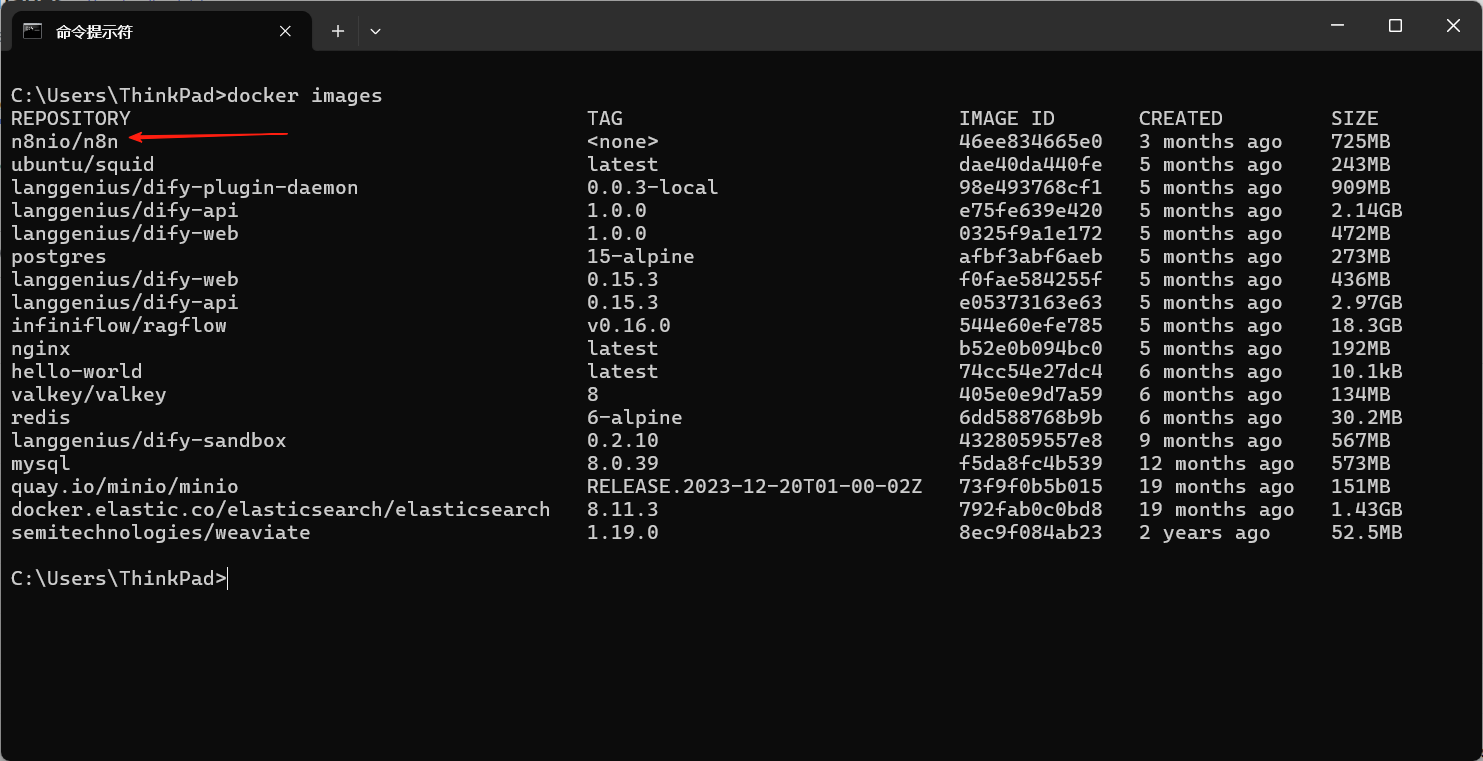Click the 15-alpine tag
Viewport: 1483px width, 761px height.
(x=641, y=257)
